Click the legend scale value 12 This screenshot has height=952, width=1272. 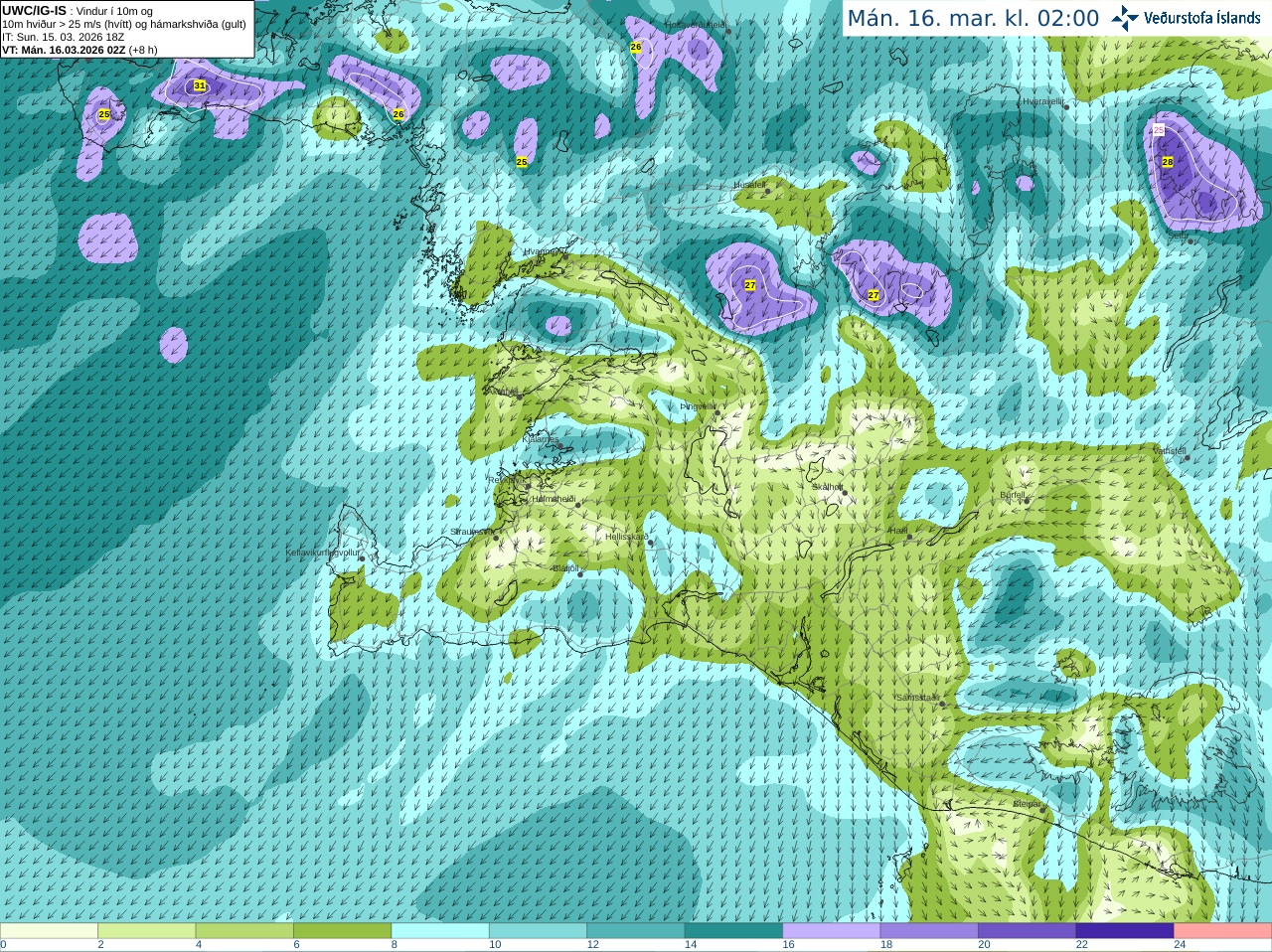(x=593, y=945)
